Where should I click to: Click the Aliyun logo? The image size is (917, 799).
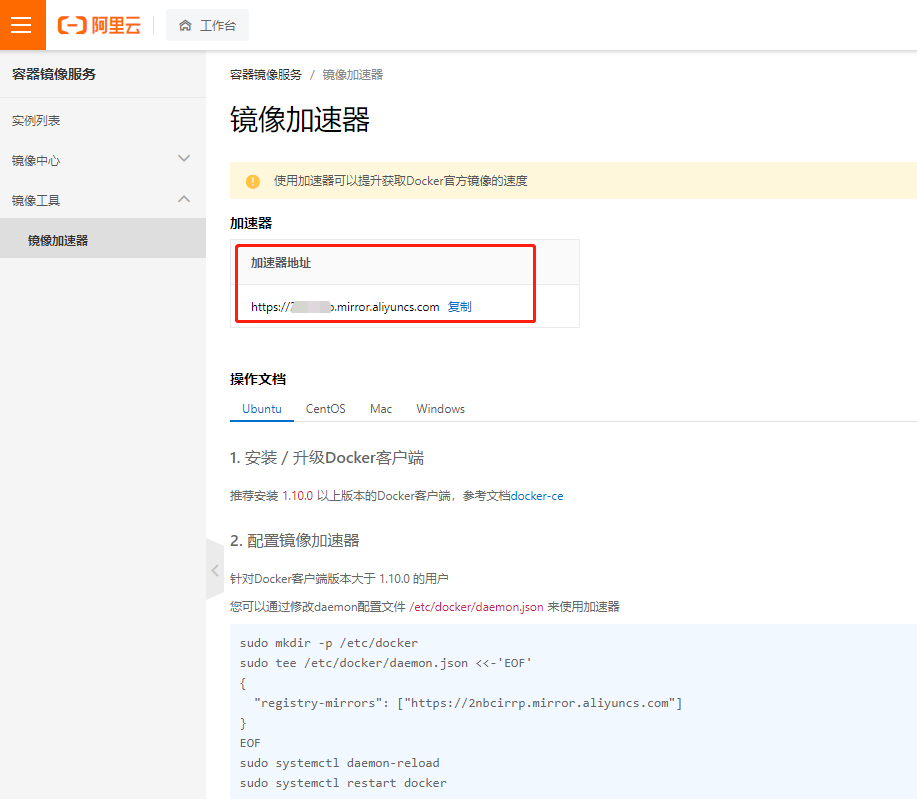click(x=99, y=25)
